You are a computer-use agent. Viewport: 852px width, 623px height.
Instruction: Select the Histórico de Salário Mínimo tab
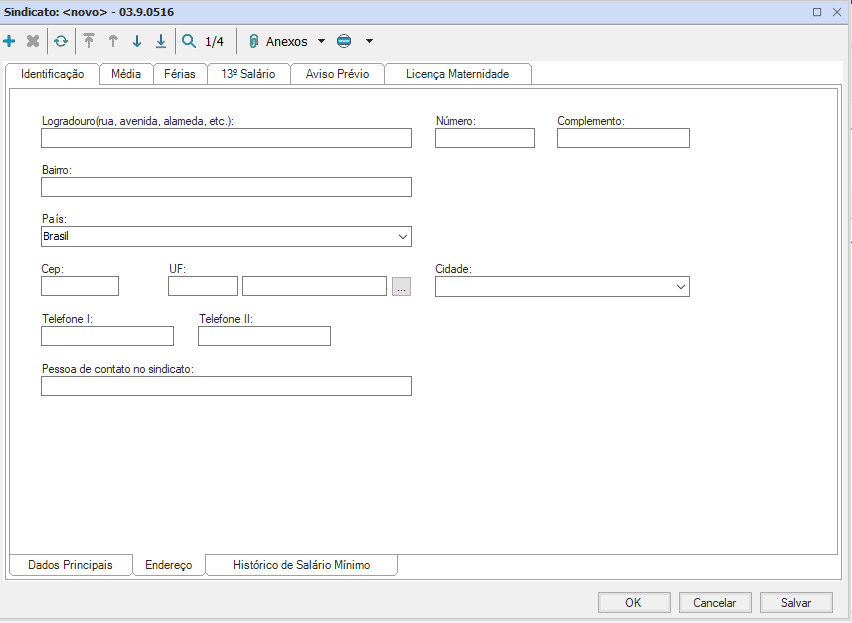pyautogui.click(x=301, y=565)
